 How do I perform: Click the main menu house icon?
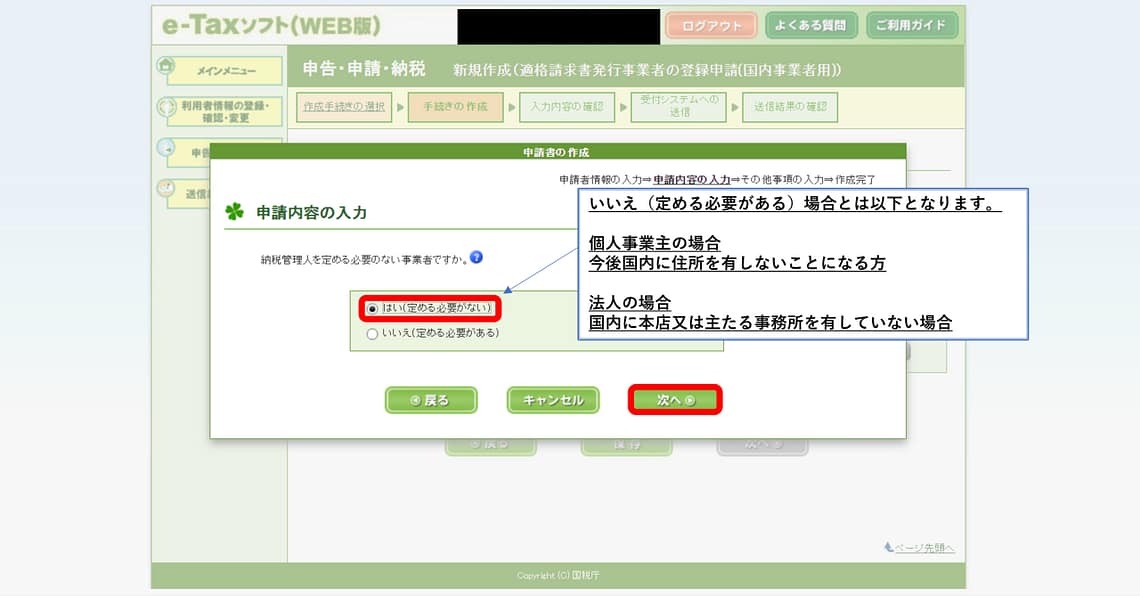click(x=166, y=66)
